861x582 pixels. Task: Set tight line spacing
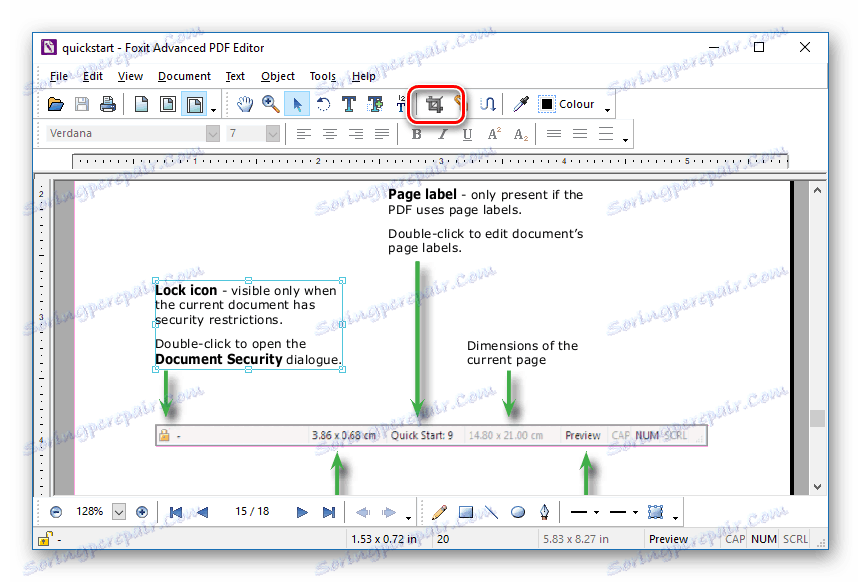554,133
